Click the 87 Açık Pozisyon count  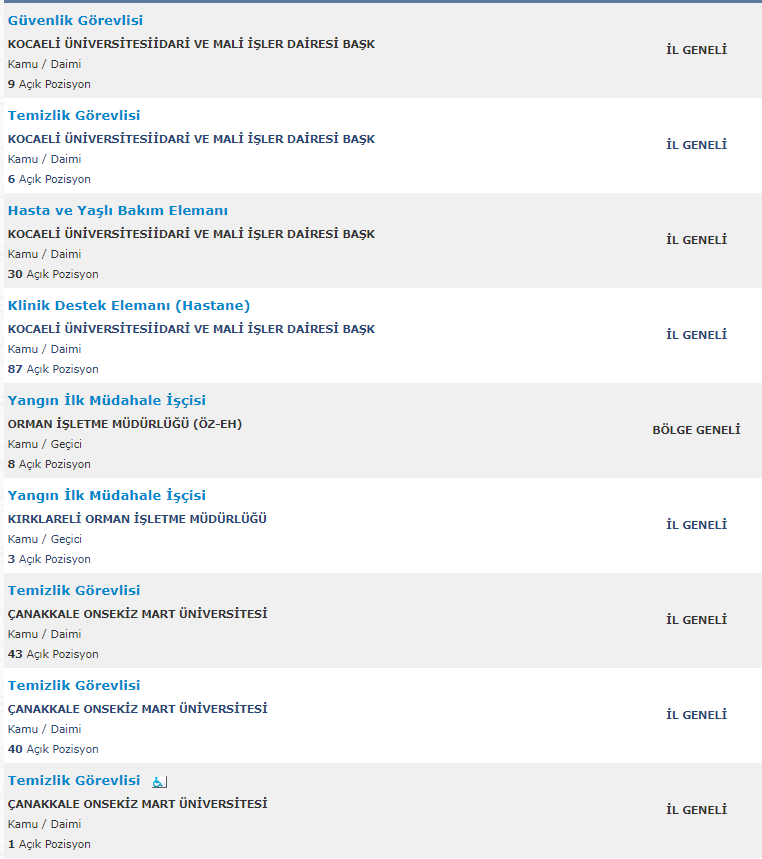[53, 369]
